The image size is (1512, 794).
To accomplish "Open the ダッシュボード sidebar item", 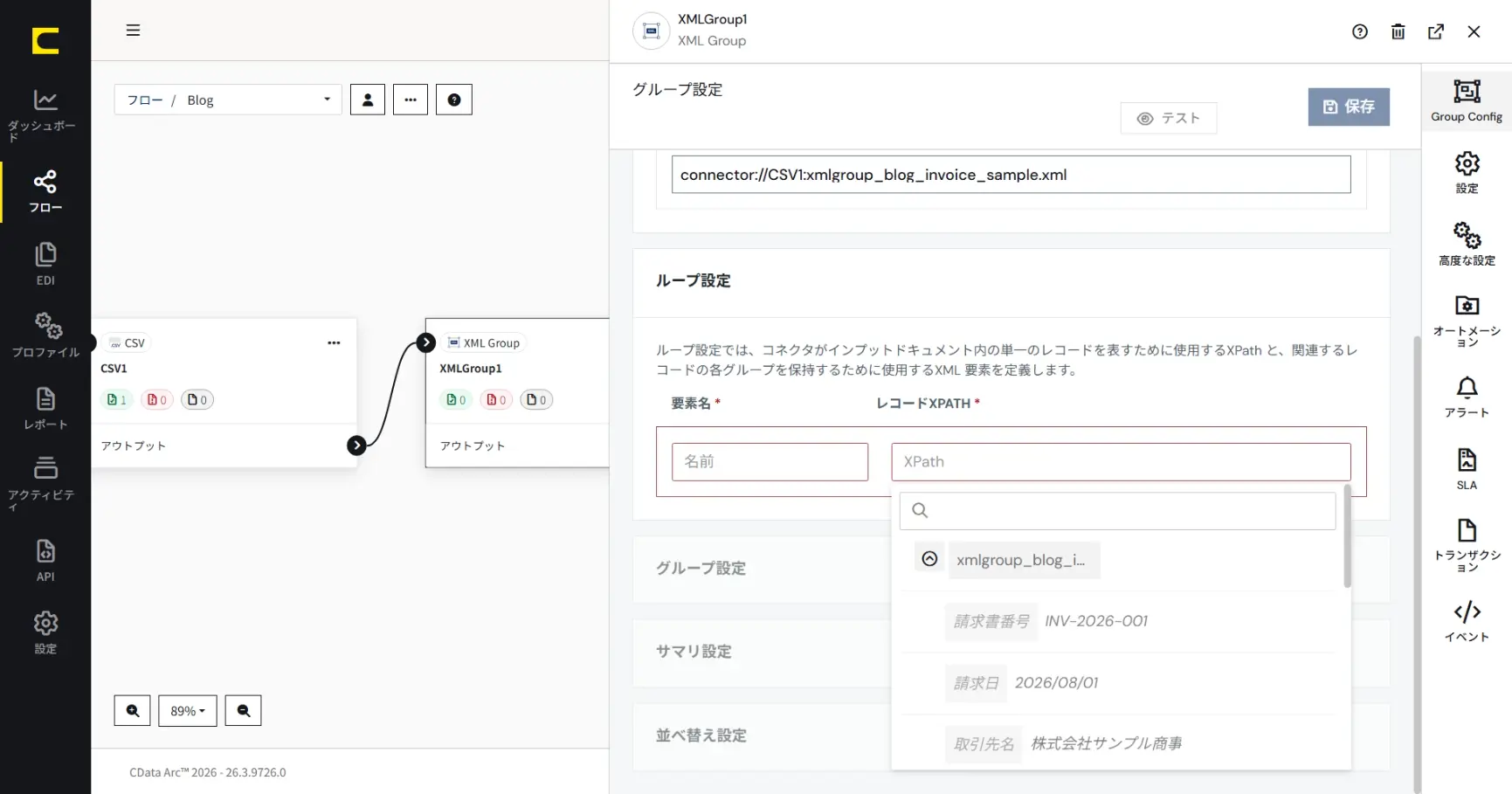I will tap(45, 115).
